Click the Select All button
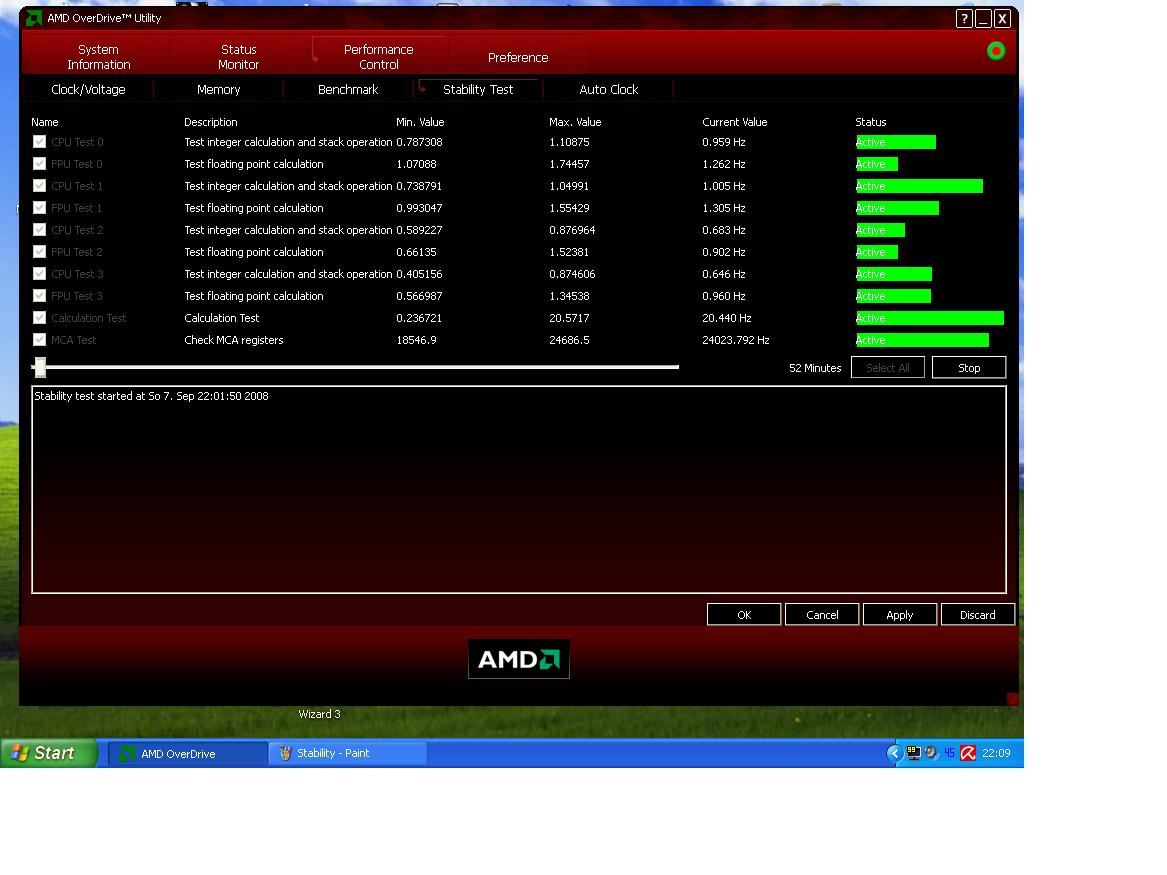This screenshot has height=875, width=1167. [888, 368]
